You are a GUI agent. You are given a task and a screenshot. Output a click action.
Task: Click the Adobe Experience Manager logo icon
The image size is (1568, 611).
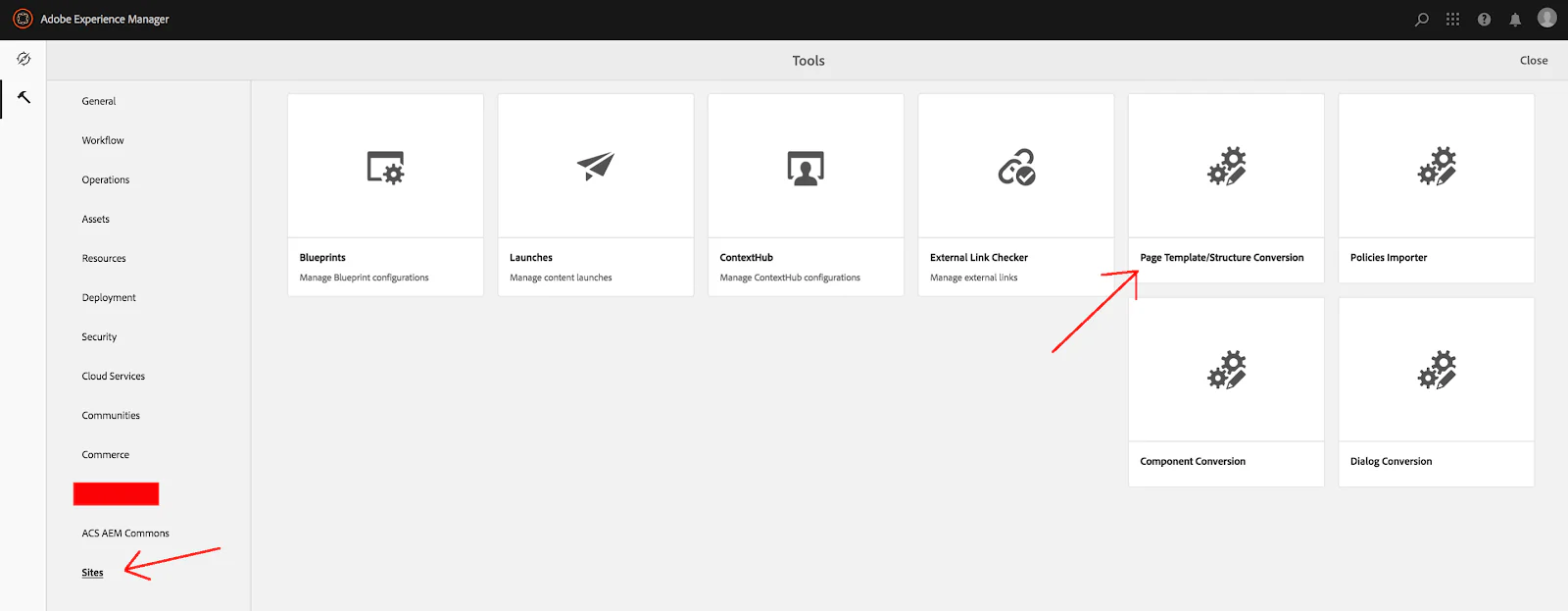point(23,19)
